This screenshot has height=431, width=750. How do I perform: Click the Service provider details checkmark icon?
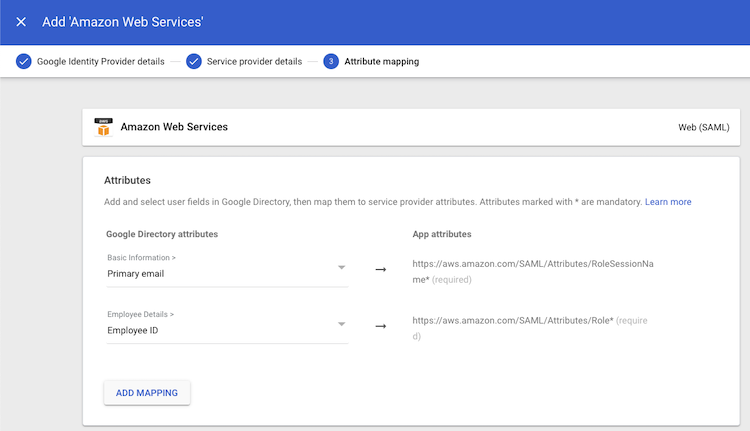click(194, 61)
